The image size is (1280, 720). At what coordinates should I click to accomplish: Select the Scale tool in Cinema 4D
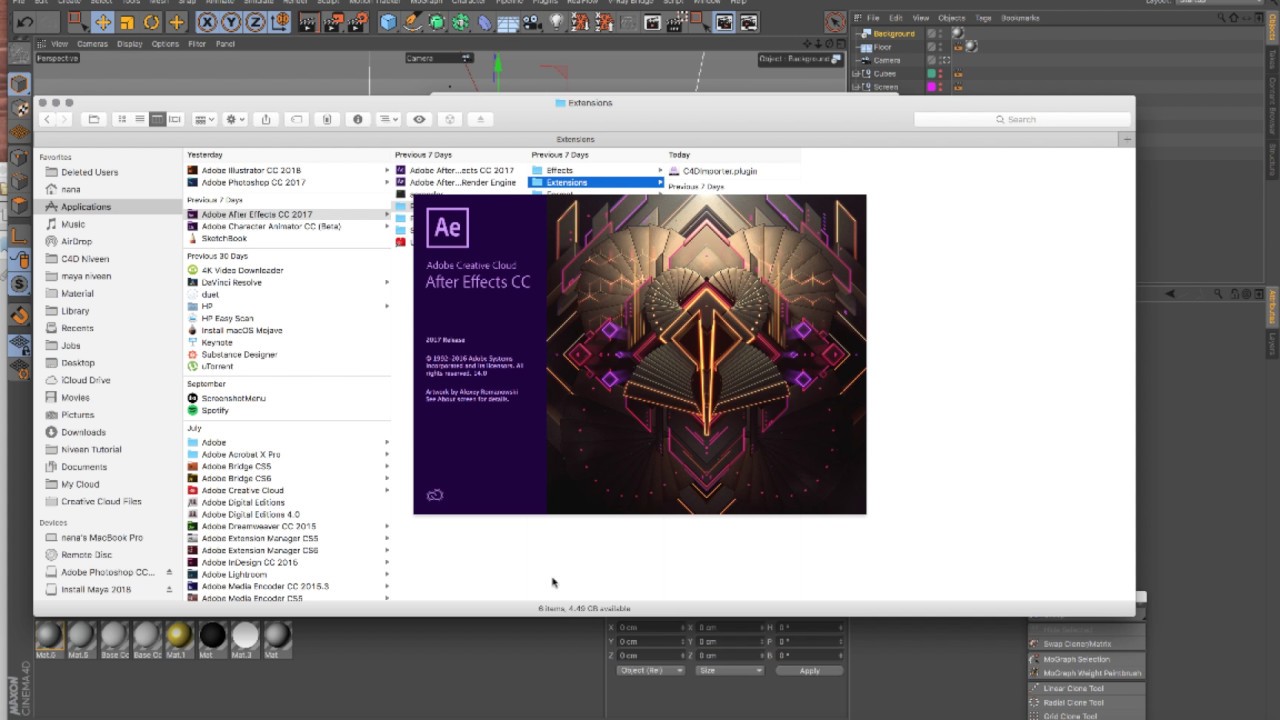tap(127, 22)
